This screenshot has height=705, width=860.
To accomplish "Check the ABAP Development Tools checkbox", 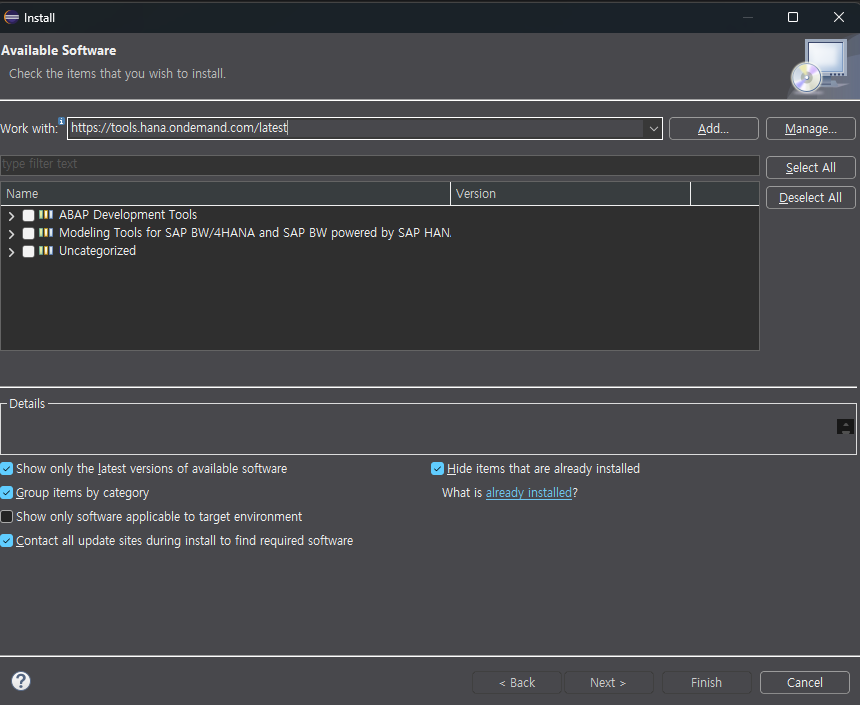I will pos(29,216).
